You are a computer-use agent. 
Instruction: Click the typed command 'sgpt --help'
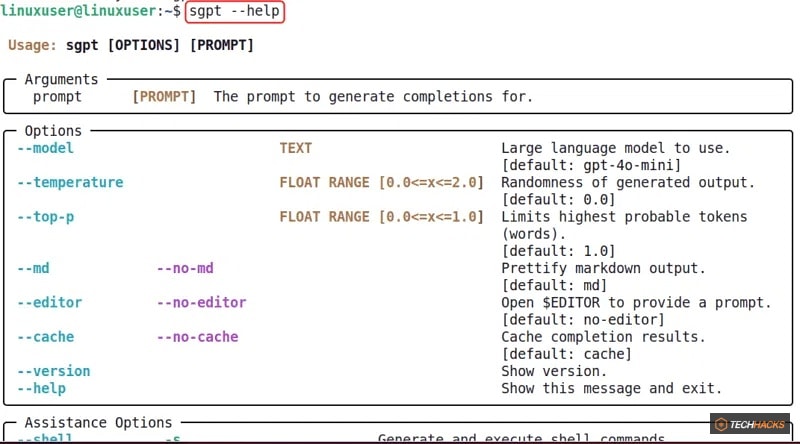(235, 11)
